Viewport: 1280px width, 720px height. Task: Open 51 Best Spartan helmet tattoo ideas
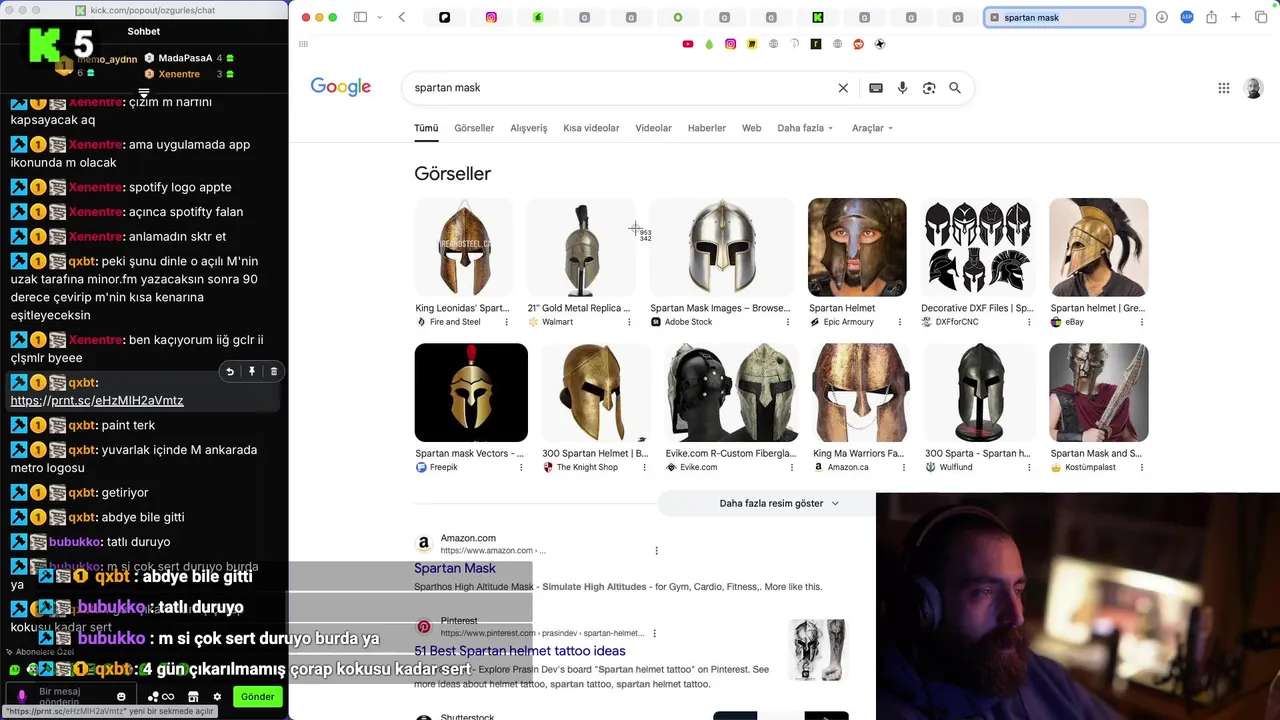click(520, 651)
